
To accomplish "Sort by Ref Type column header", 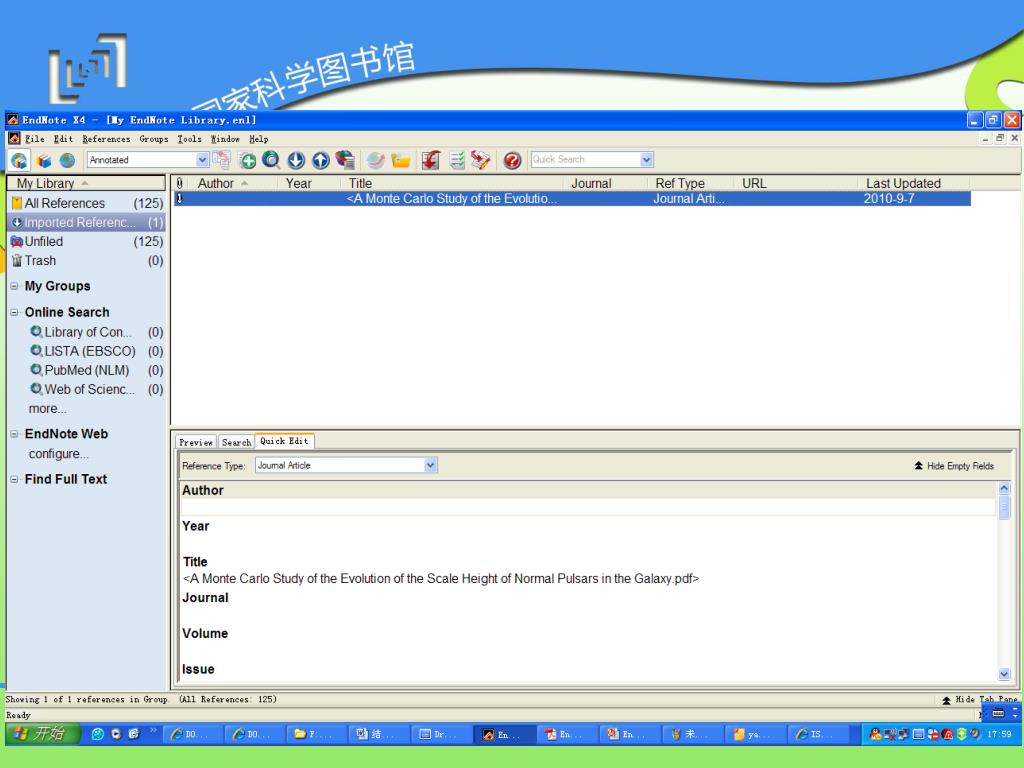I will (x=692, y=184).
